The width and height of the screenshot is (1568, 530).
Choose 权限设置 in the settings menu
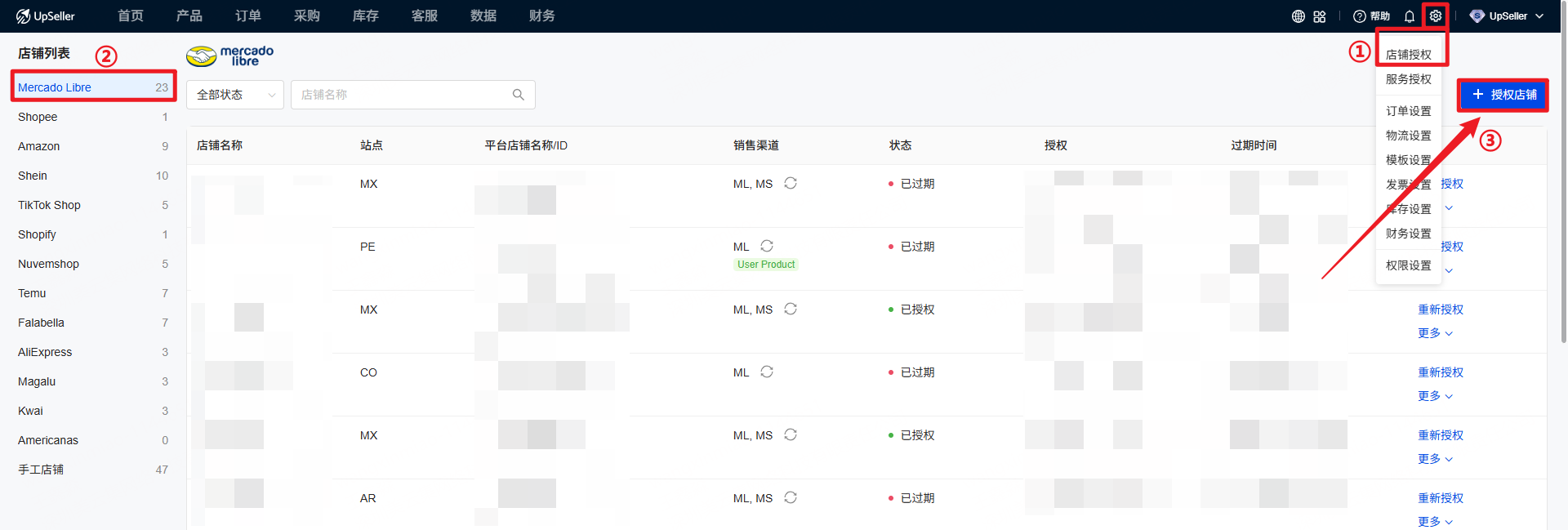(1408, 265)
